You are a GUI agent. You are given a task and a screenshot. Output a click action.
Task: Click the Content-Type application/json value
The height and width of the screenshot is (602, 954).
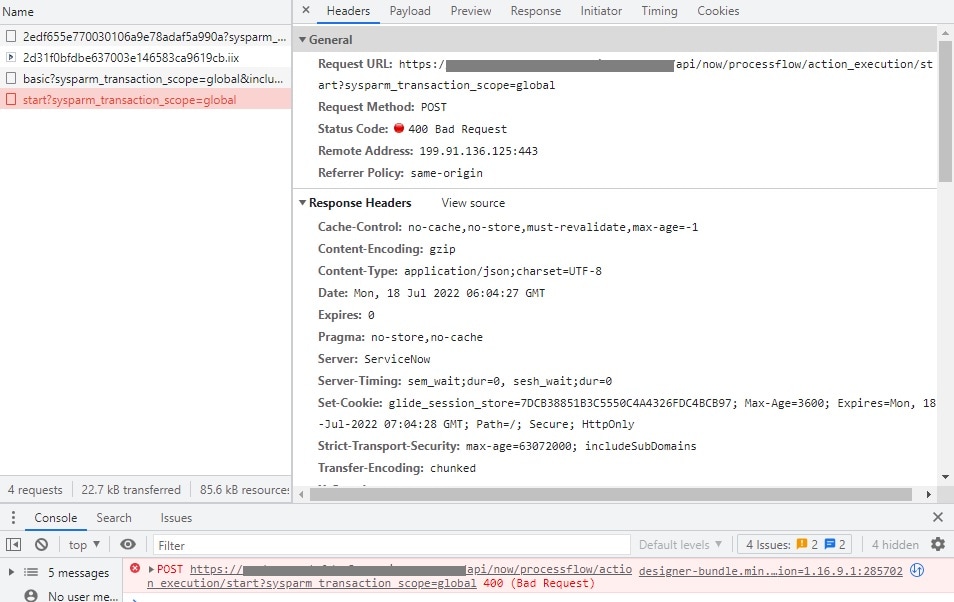pyautogui.click(x=503, y=271)
